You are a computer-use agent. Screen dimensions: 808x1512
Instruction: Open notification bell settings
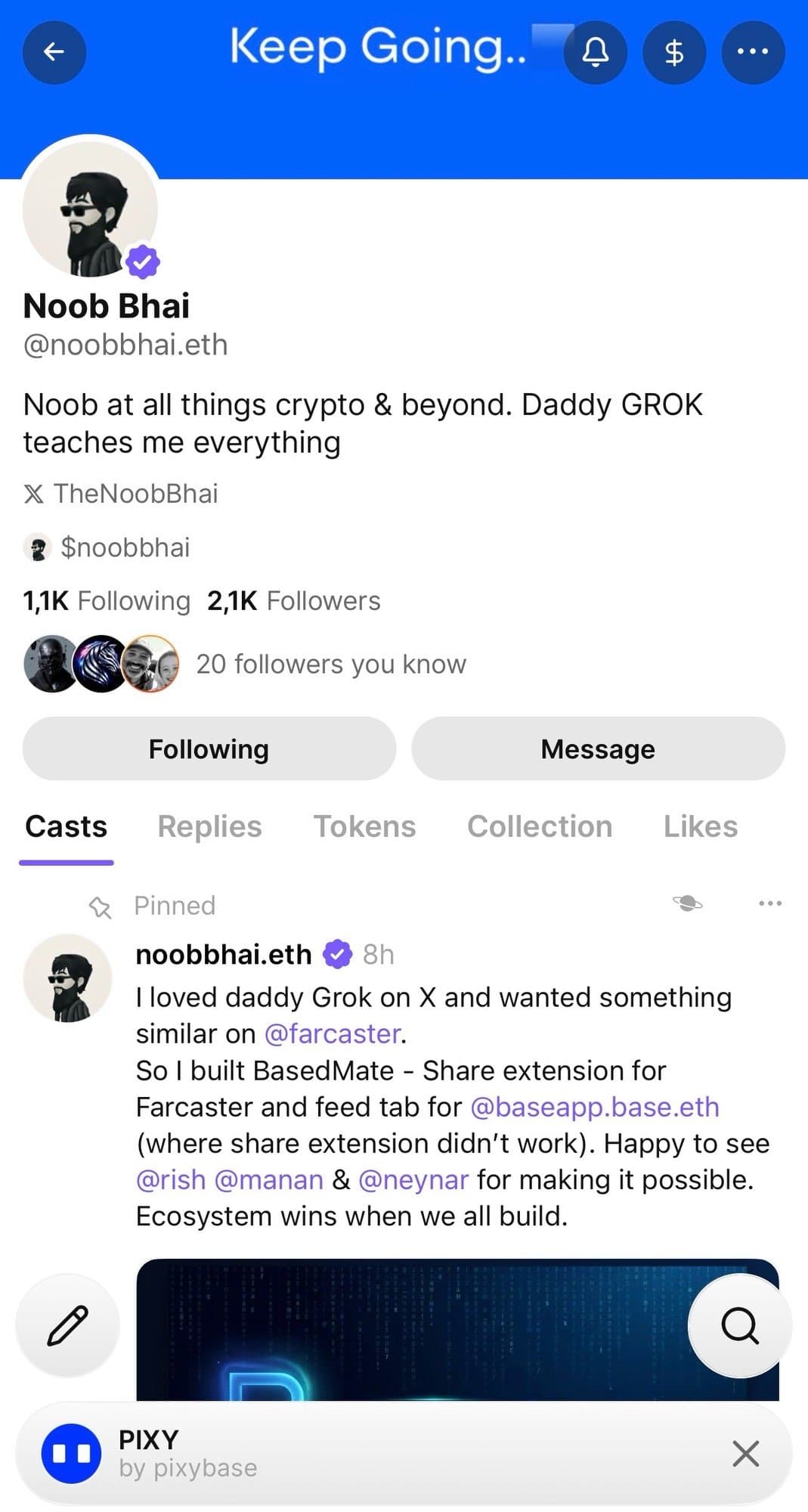point(596,52)
